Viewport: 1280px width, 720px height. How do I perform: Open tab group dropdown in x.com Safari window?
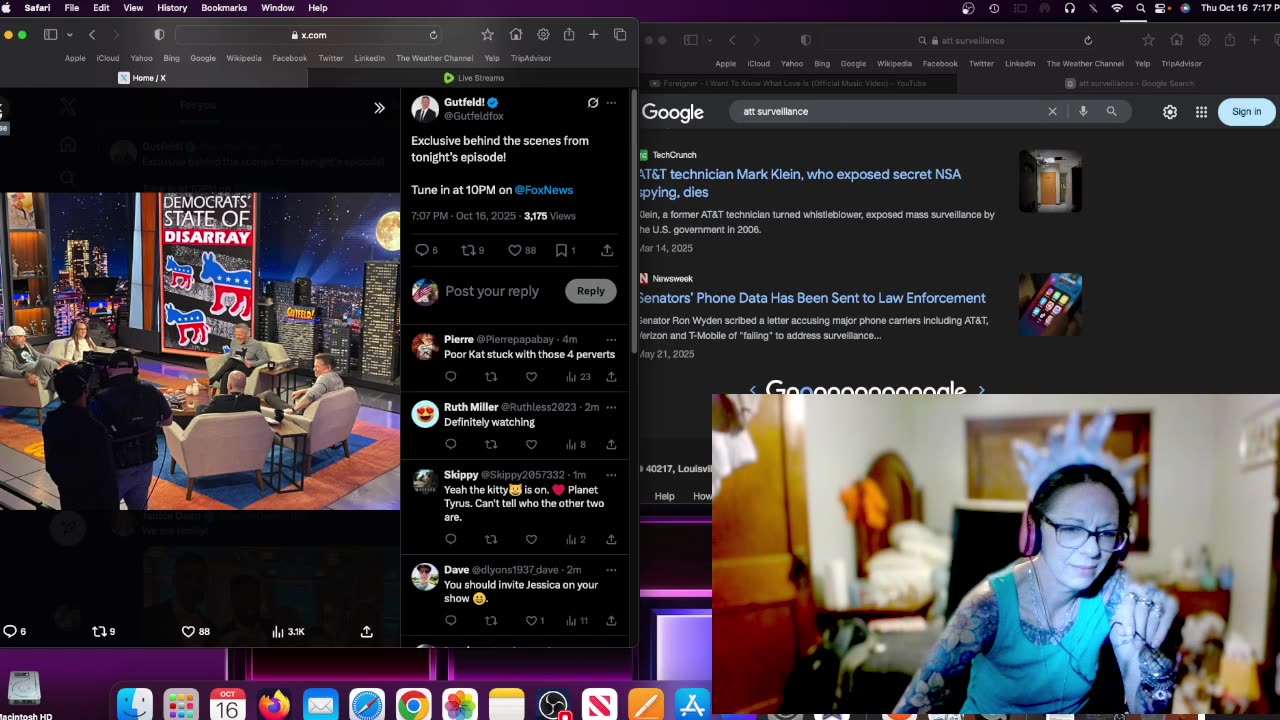click(69, 35)
